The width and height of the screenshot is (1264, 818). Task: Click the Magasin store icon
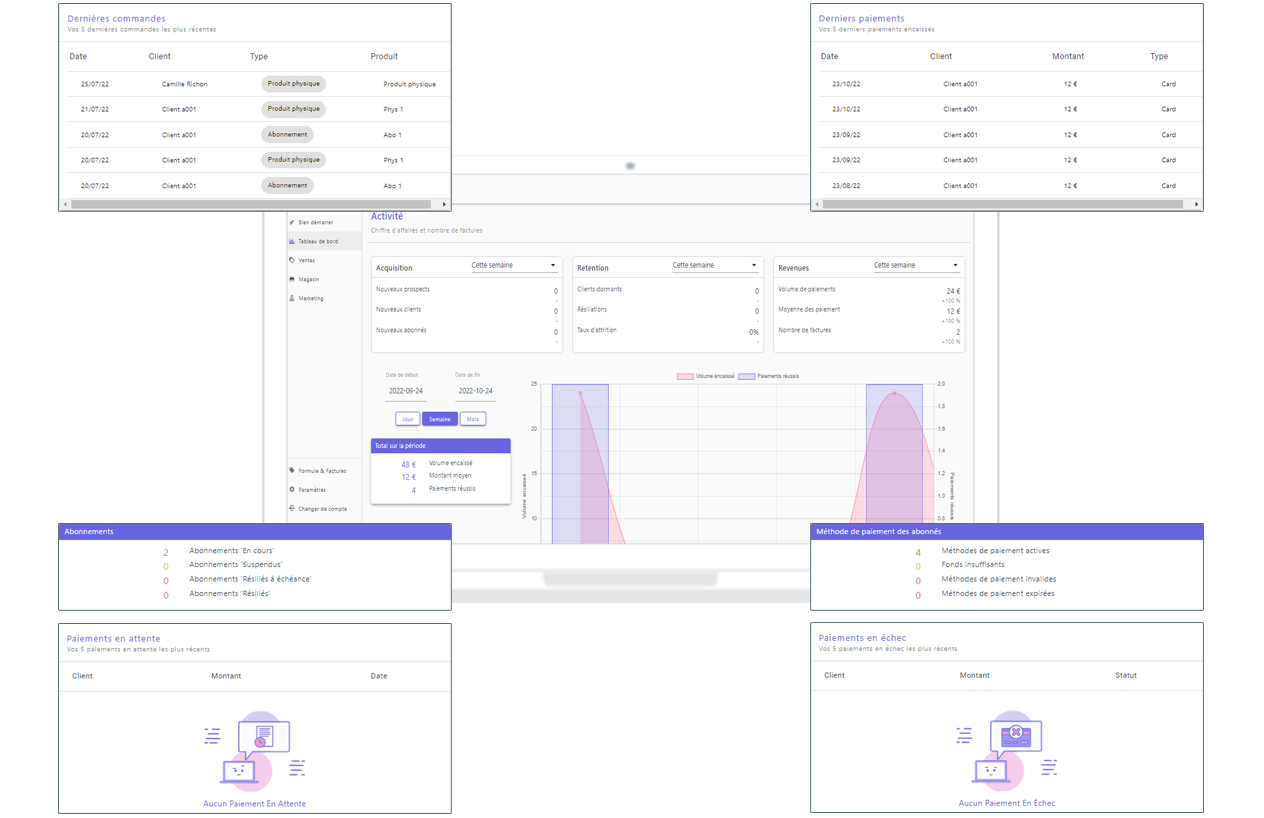point(292,279)
